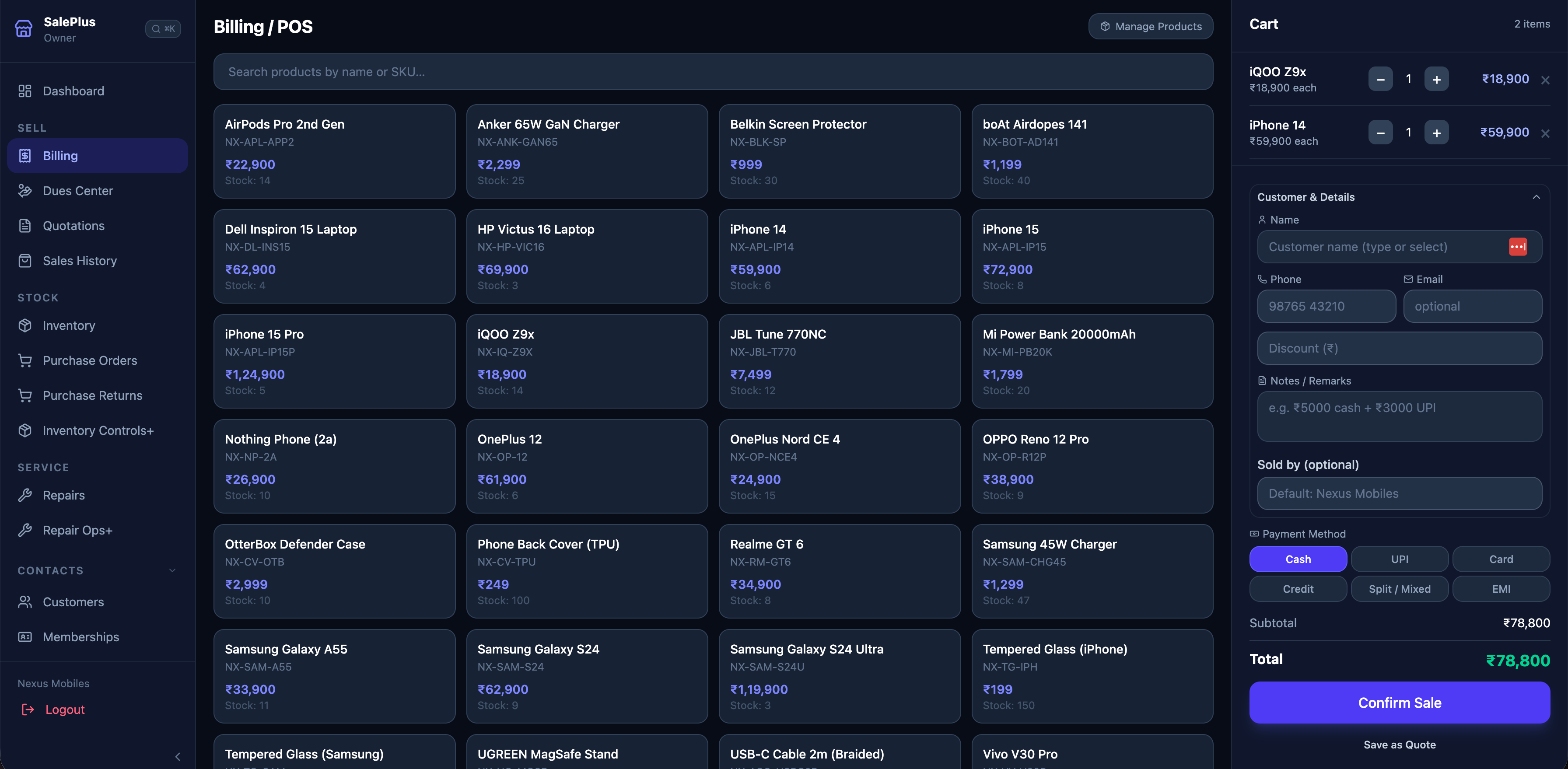The width and height of the screenshot is (1568, 769).
Task: Decrease iQOO Z9x quantity with minus
Action: pyautogui.click(x=1380, y=80)
